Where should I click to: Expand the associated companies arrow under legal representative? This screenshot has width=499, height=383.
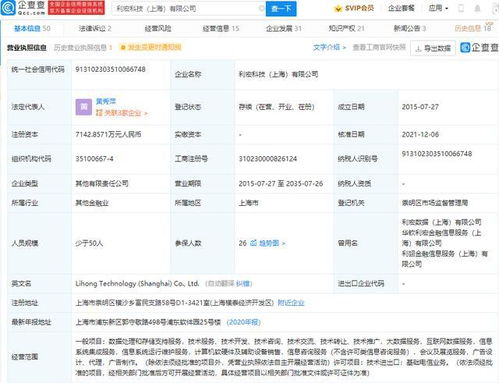coord(146,113)
